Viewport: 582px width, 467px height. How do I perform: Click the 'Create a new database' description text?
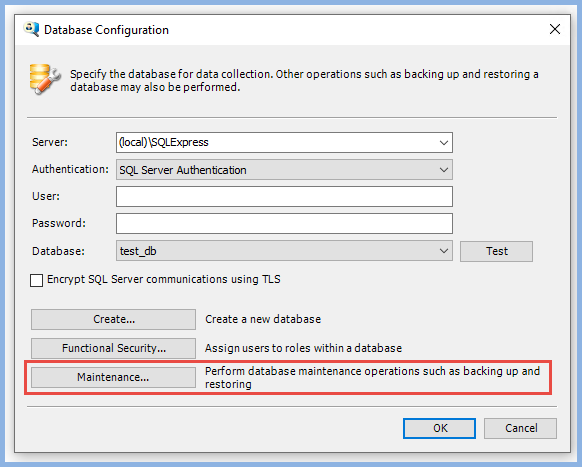(263, 319)
